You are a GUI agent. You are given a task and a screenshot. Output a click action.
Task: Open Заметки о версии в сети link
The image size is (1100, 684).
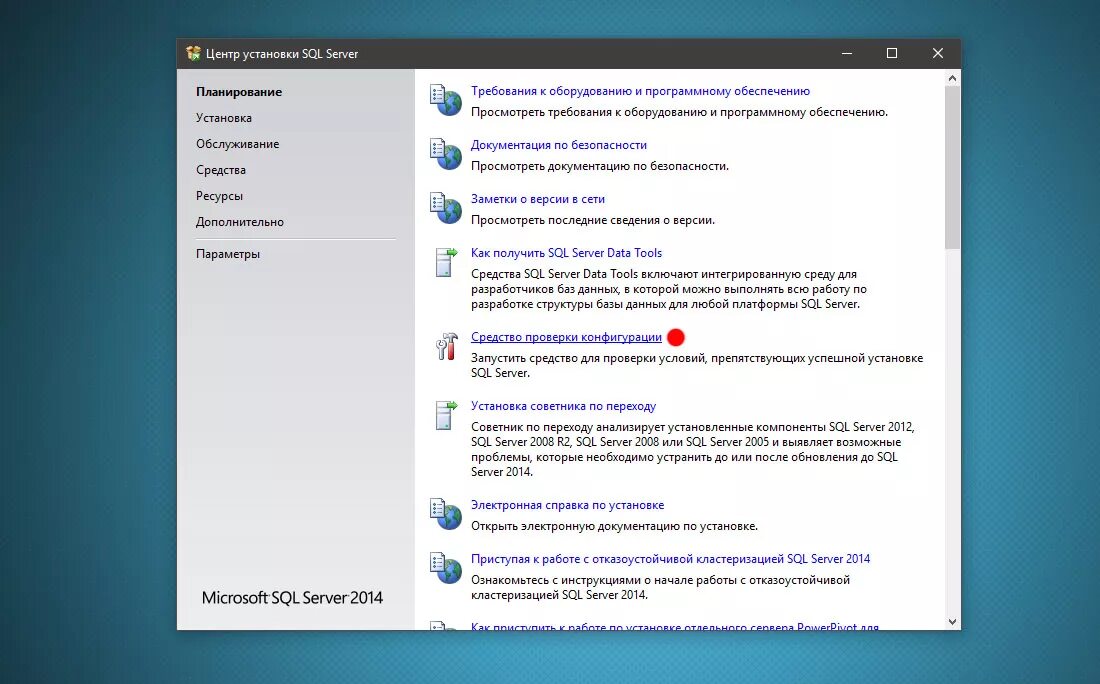click(537, 199)
